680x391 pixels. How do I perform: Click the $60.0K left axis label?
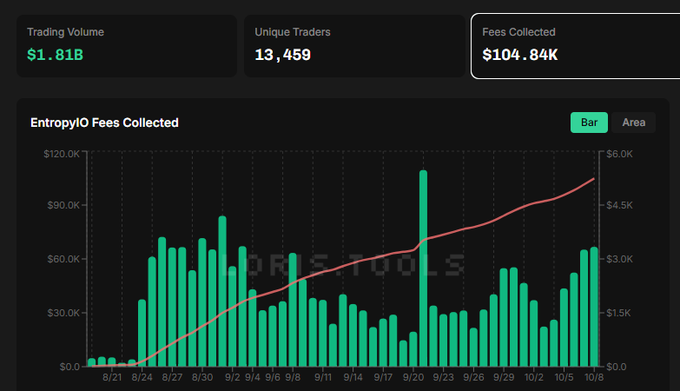click(63, 259)
